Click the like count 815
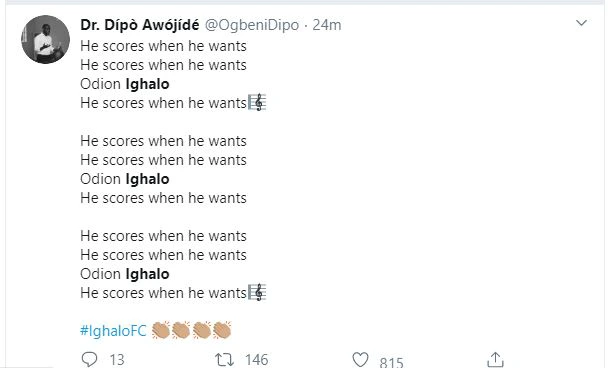This screenshot has width=613, height=368. [x=391, y=362]
